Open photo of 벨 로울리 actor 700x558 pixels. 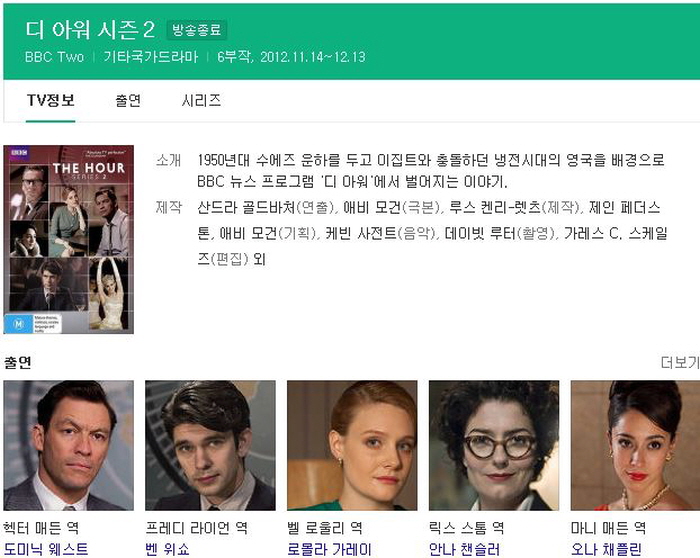pyautogui.click(x=352, y=446)
